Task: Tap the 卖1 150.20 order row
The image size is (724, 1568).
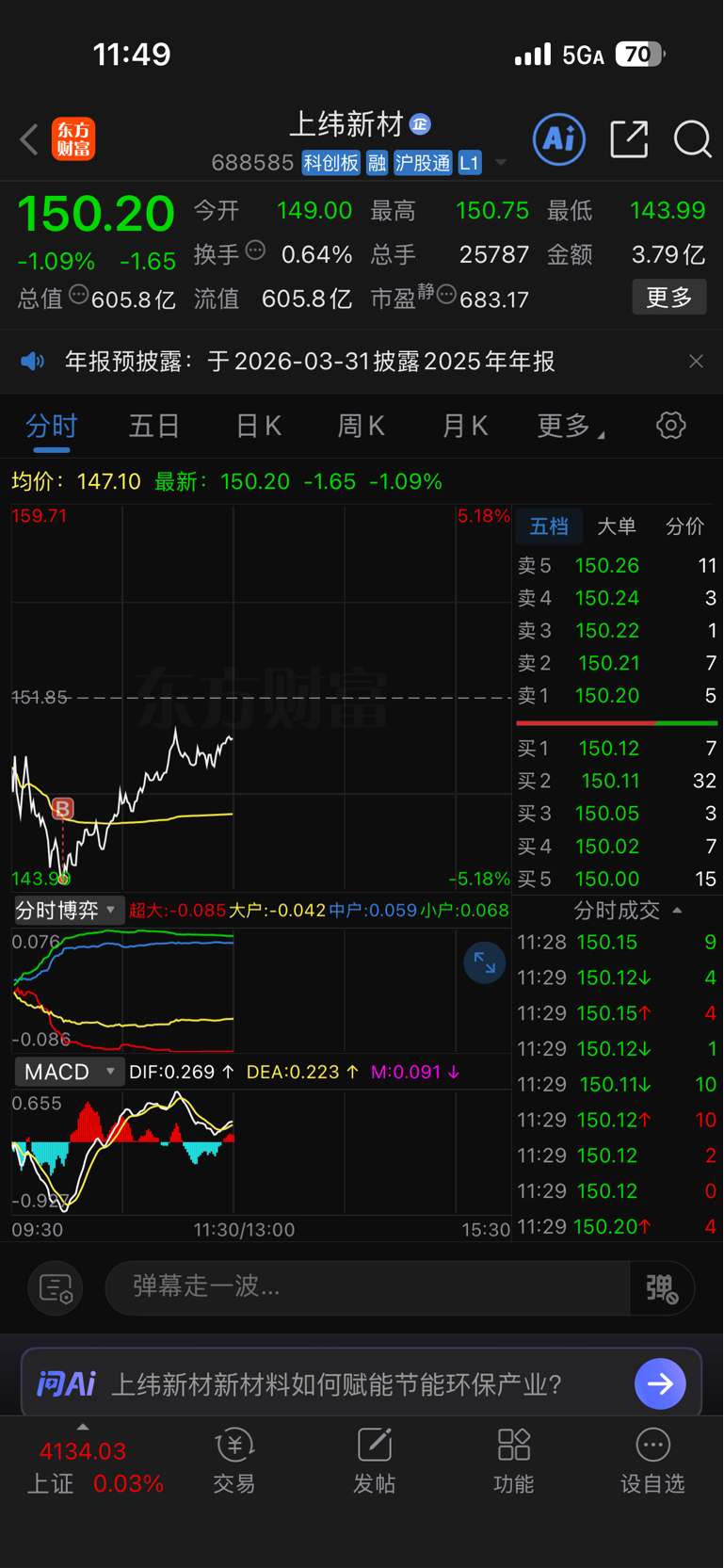Action: point(617,696)
